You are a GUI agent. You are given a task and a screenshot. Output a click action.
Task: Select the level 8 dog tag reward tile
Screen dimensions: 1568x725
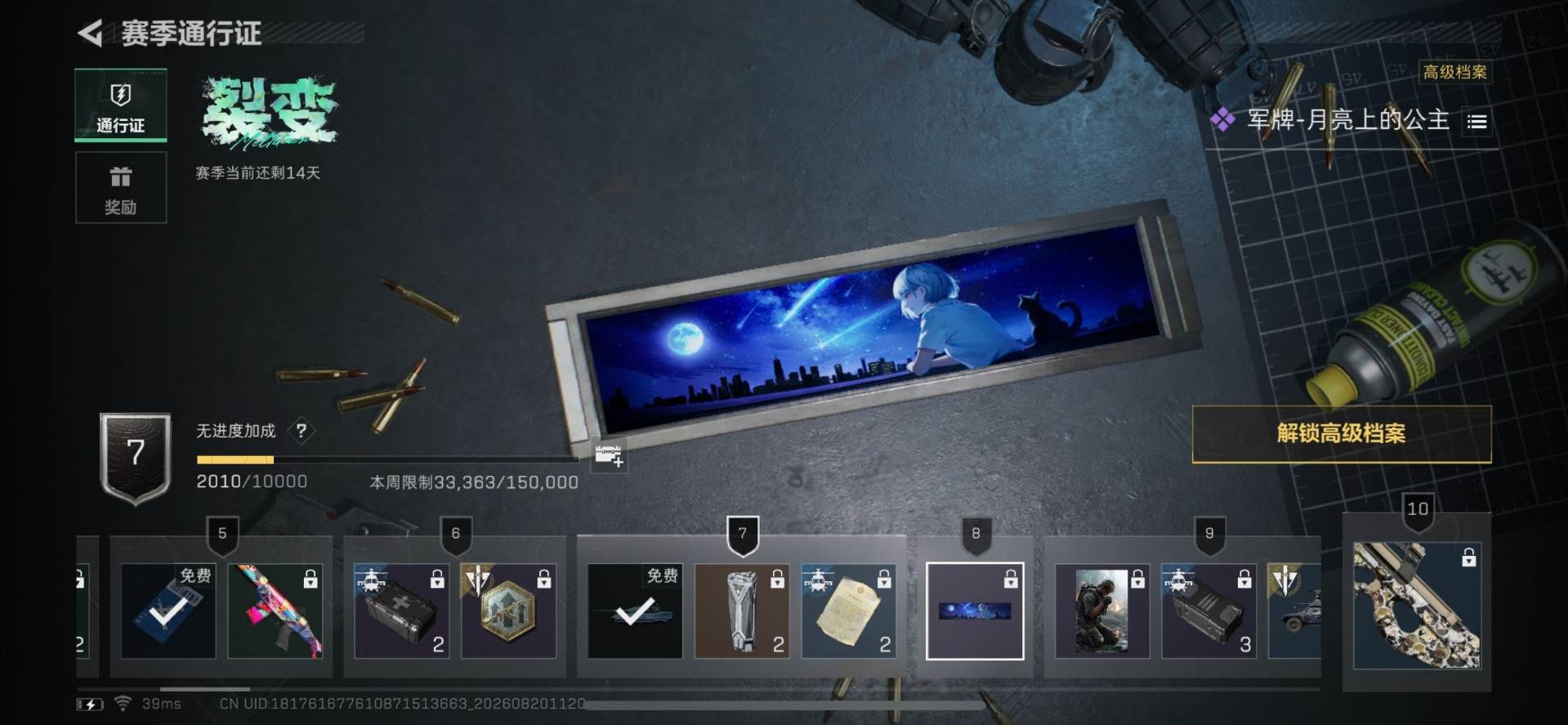(x=975, y=611)
